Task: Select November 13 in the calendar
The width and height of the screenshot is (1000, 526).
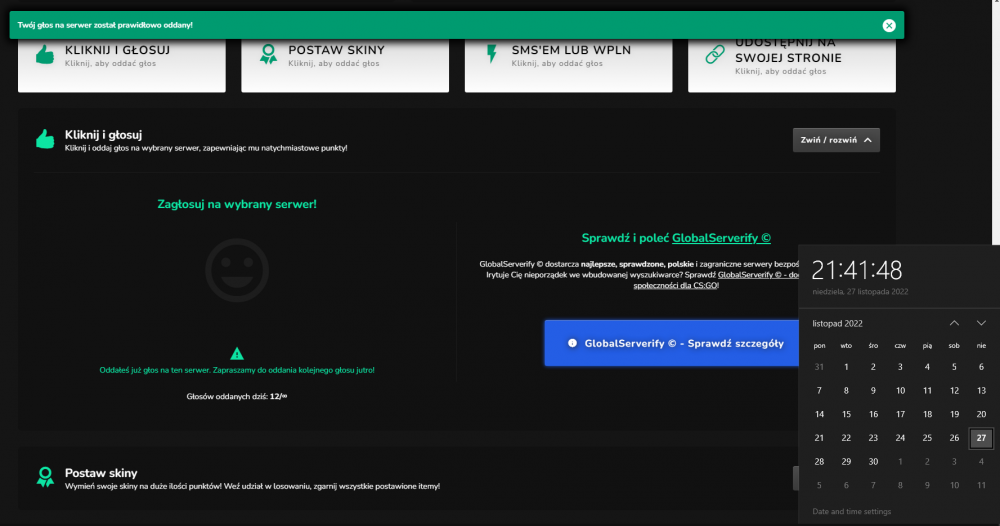Action: coord(981,390)
